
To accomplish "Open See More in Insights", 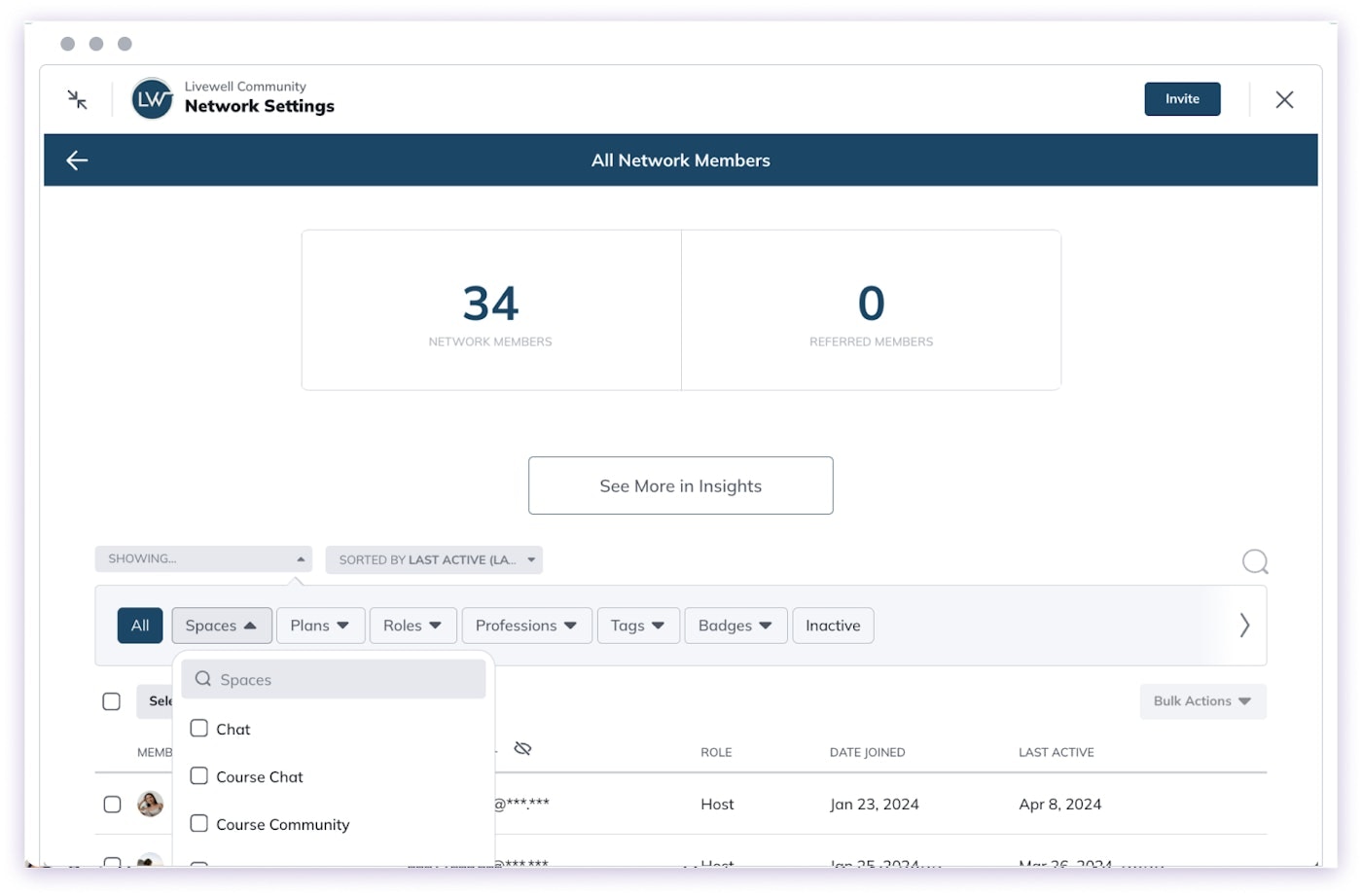I will click(681, 485).
